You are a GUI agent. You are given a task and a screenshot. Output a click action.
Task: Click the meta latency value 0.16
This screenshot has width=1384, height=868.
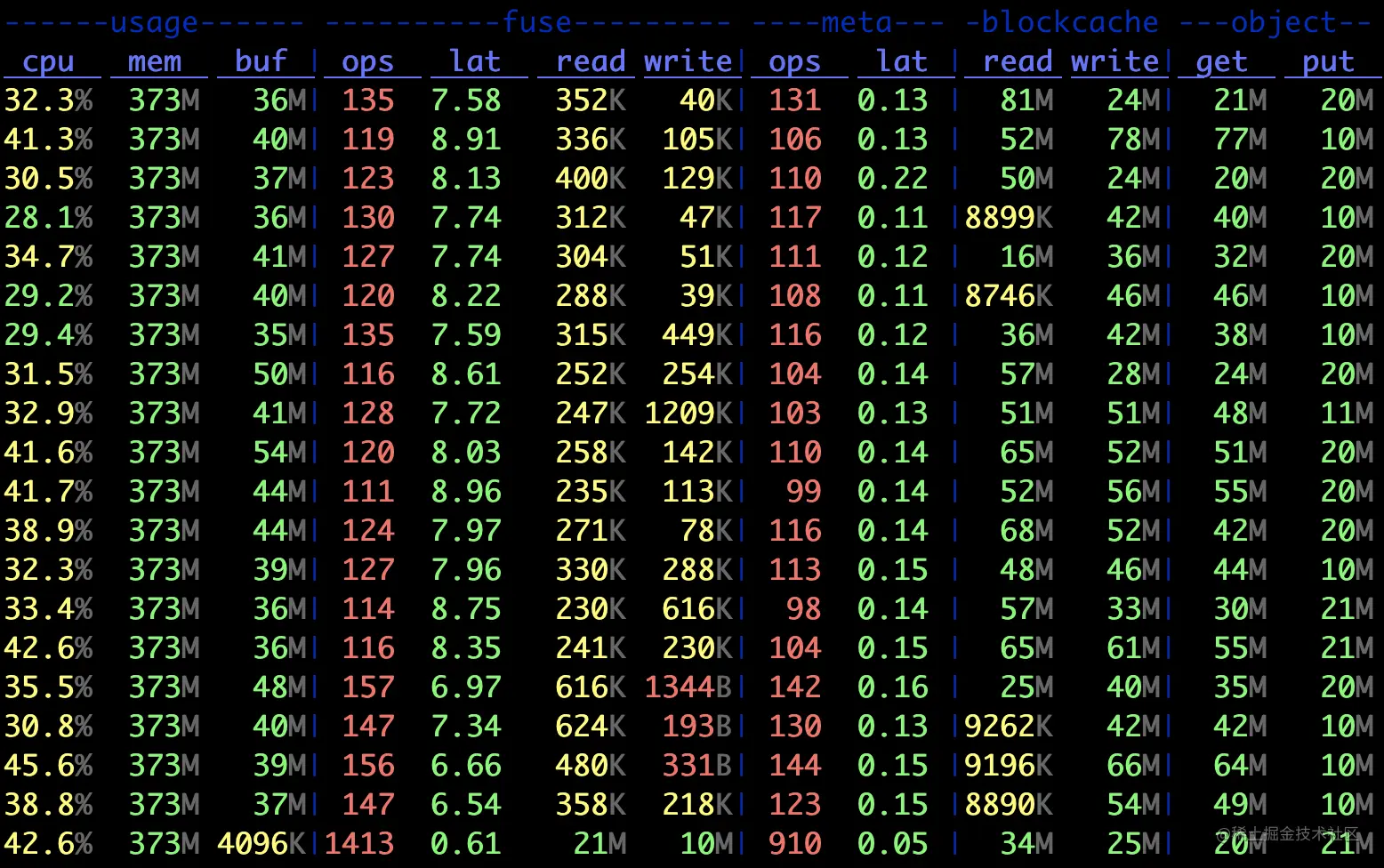click(893, 687)
